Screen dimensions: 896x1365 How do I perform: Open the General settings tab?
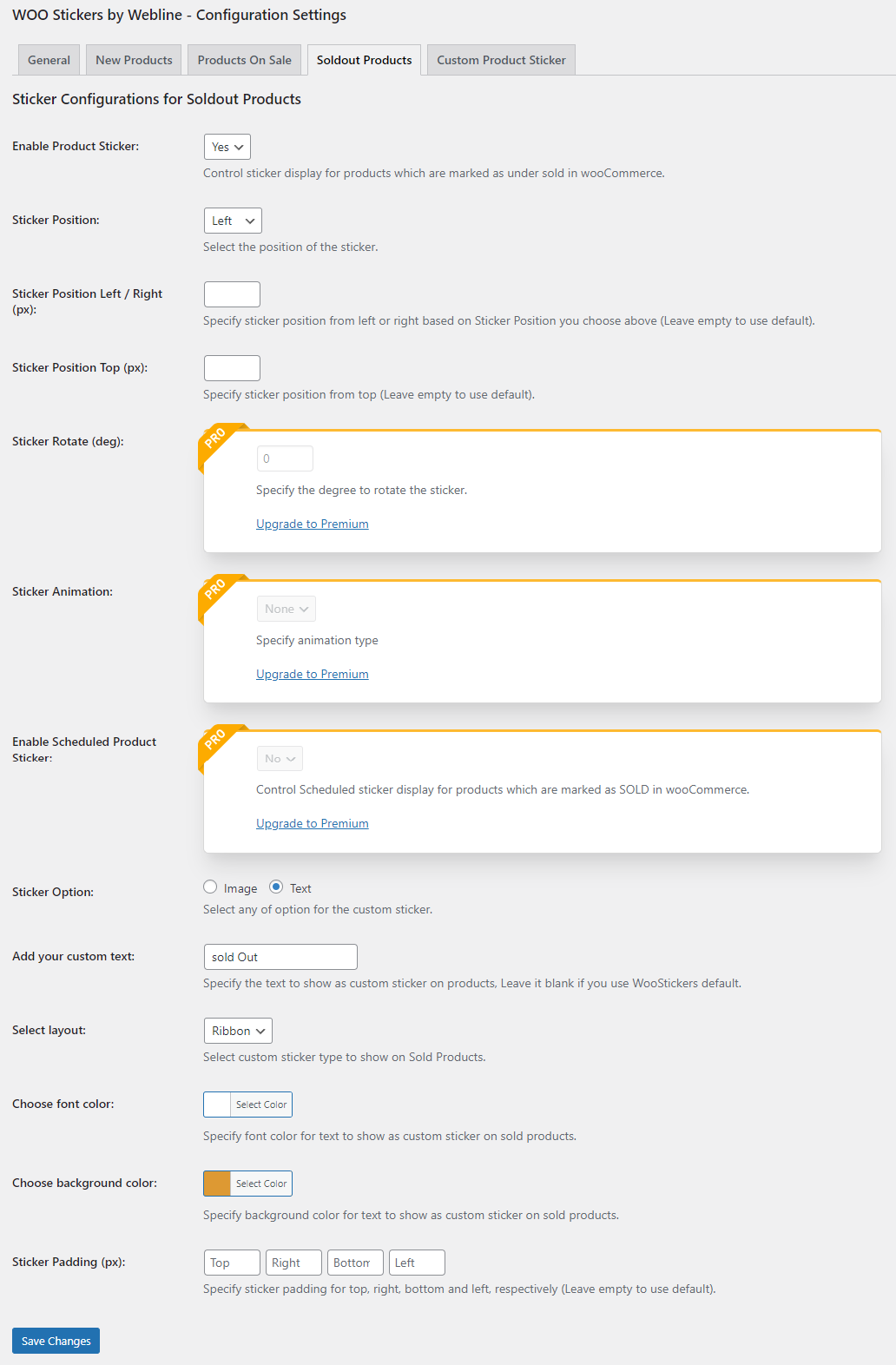coord(49,60)
